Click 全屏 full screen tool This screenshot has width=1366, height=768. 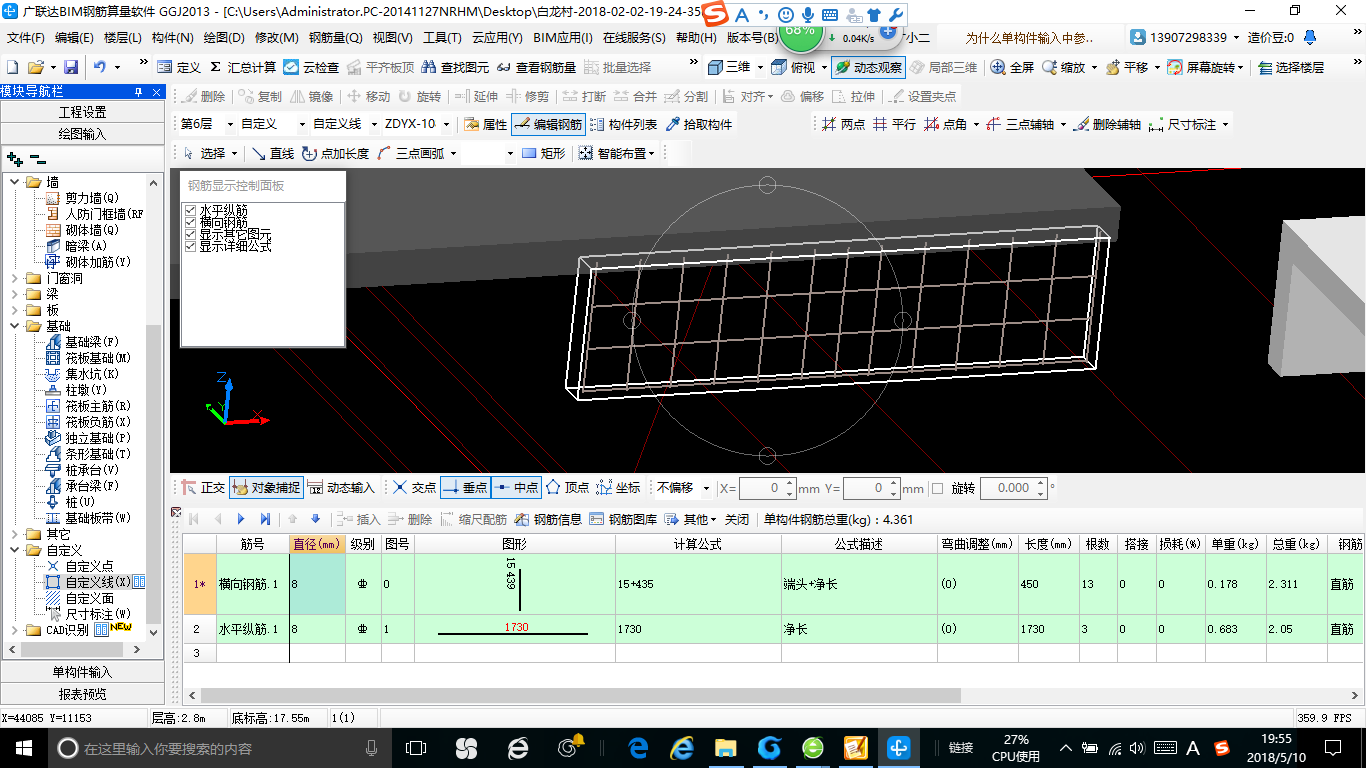(1012, 67)
